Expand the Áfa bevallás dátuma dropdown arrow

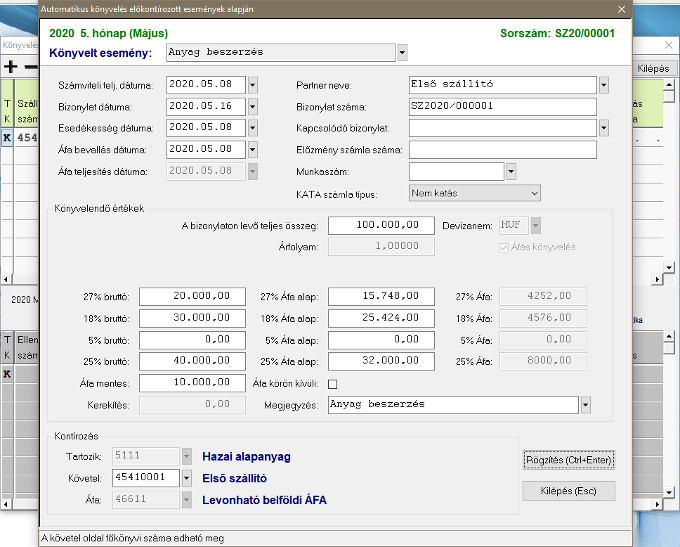point(253,149)
